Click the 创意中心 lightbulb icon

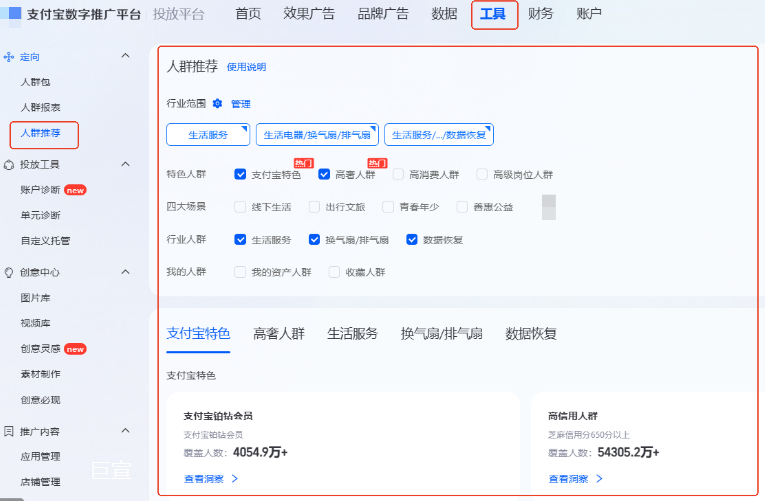(x=9, y=273)
